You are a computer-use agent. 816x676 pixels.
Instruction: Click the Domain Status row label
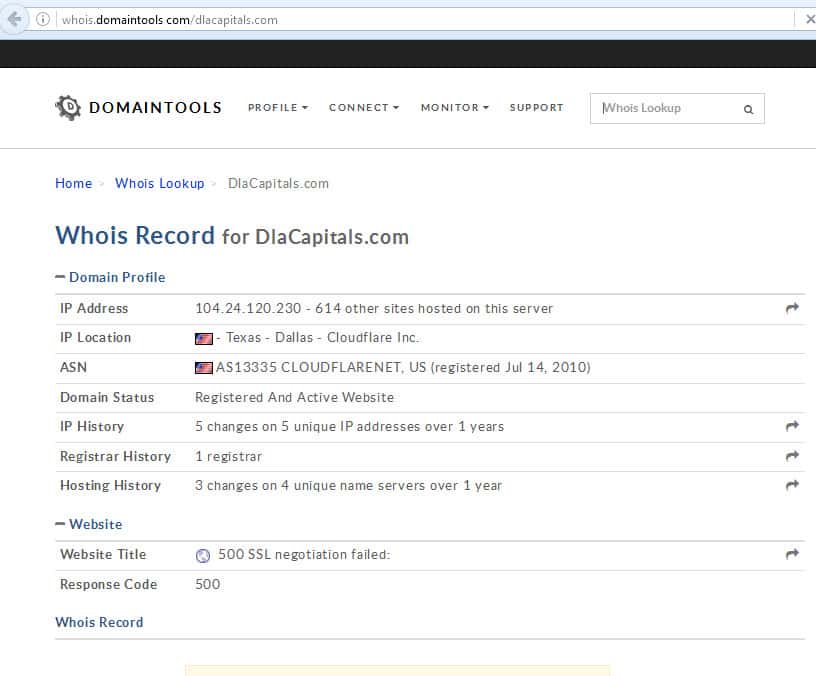pos(107,397)
